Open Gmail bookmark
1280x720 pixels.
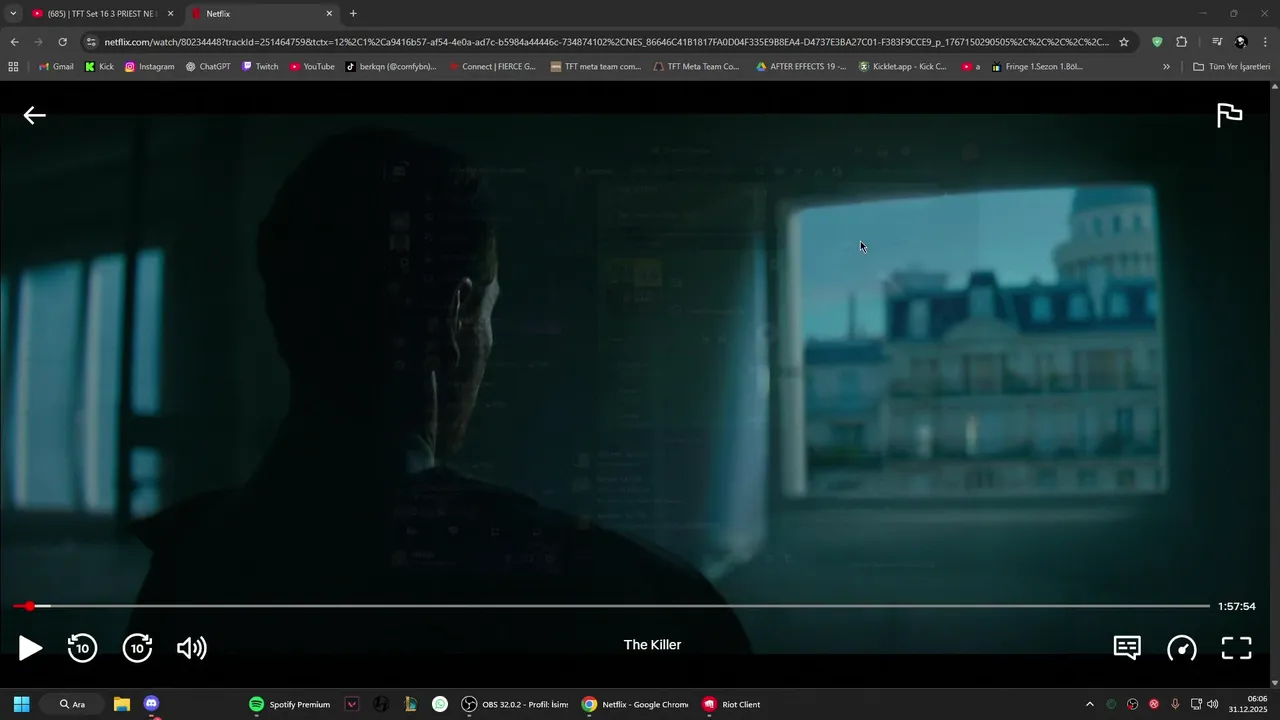[x=56, y=67]
